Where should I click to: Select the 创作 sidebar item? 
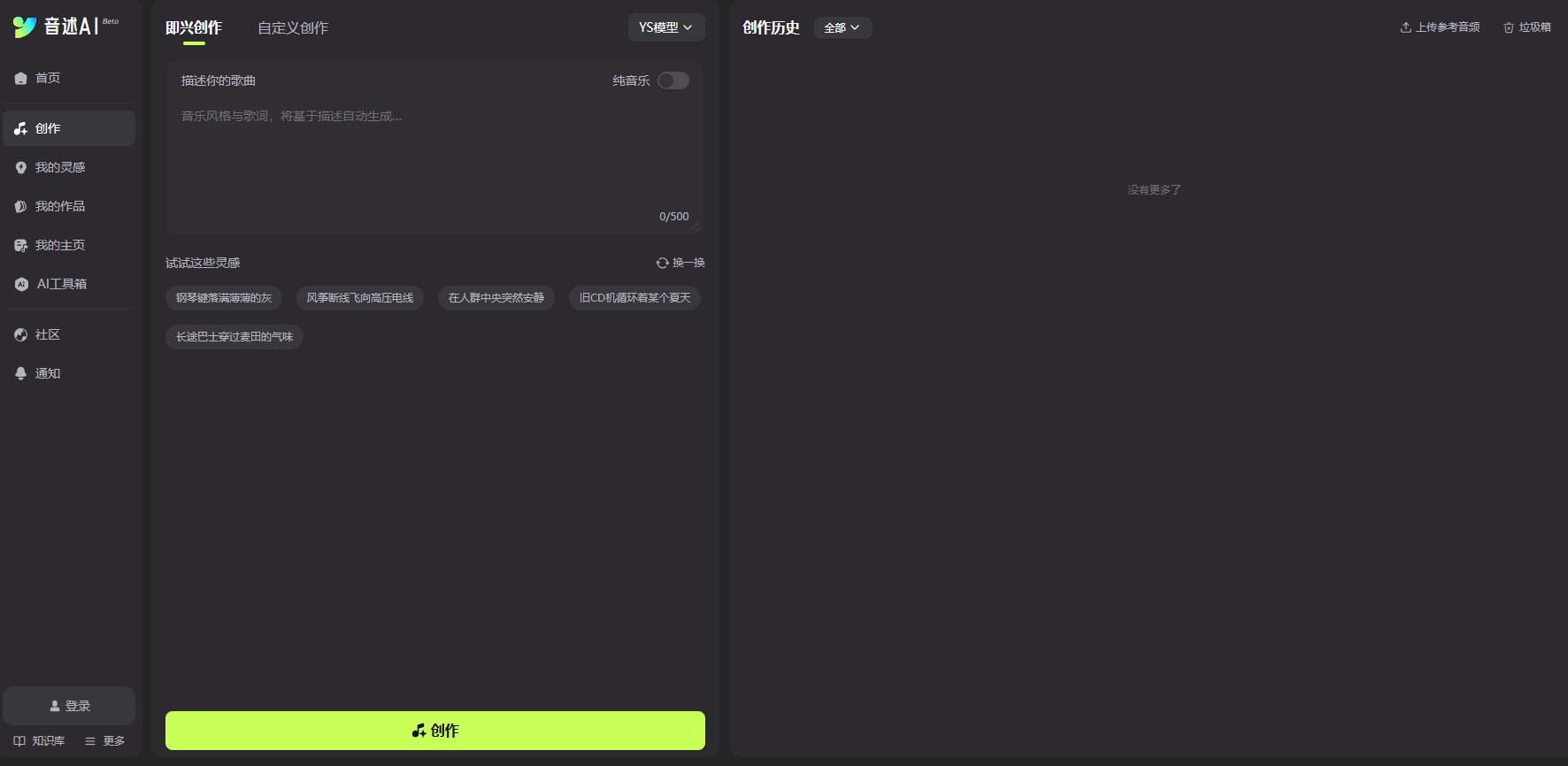[69, 128]
